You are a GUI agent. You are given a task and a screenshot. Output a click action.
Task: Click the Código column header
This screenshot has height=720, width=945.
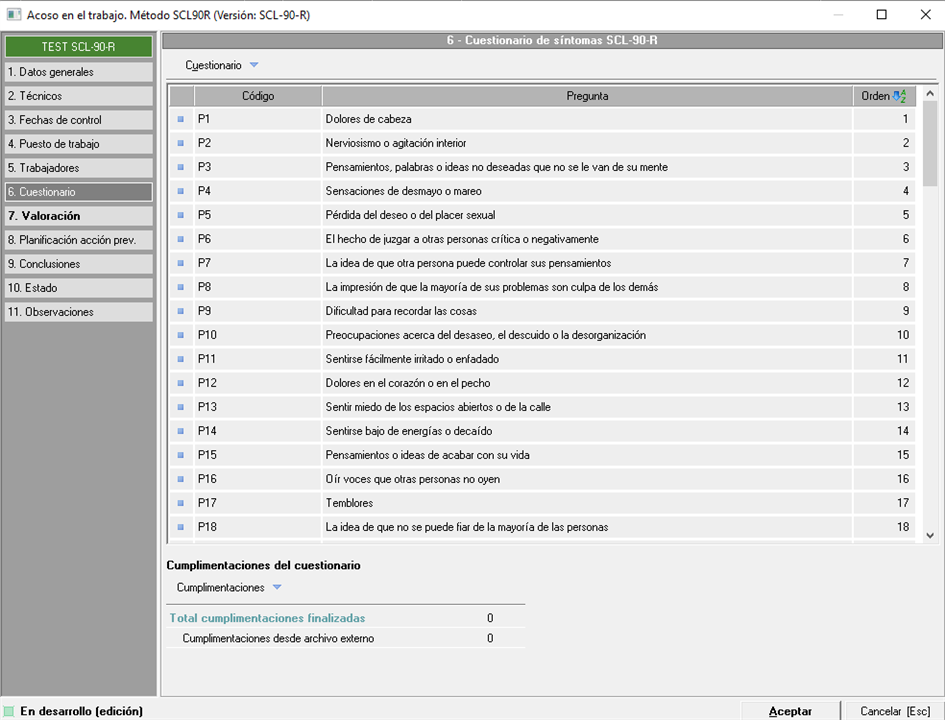[258, 96]
